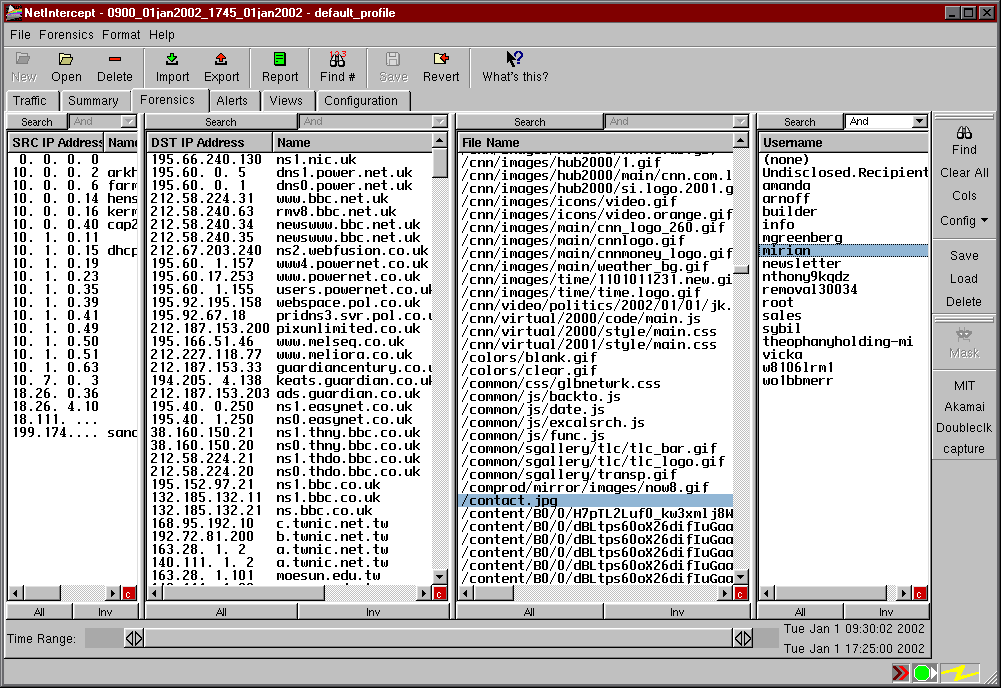Click the Find # binoculars icon
The width and height of the screenshot is (1001, 688).
[337, 59]
